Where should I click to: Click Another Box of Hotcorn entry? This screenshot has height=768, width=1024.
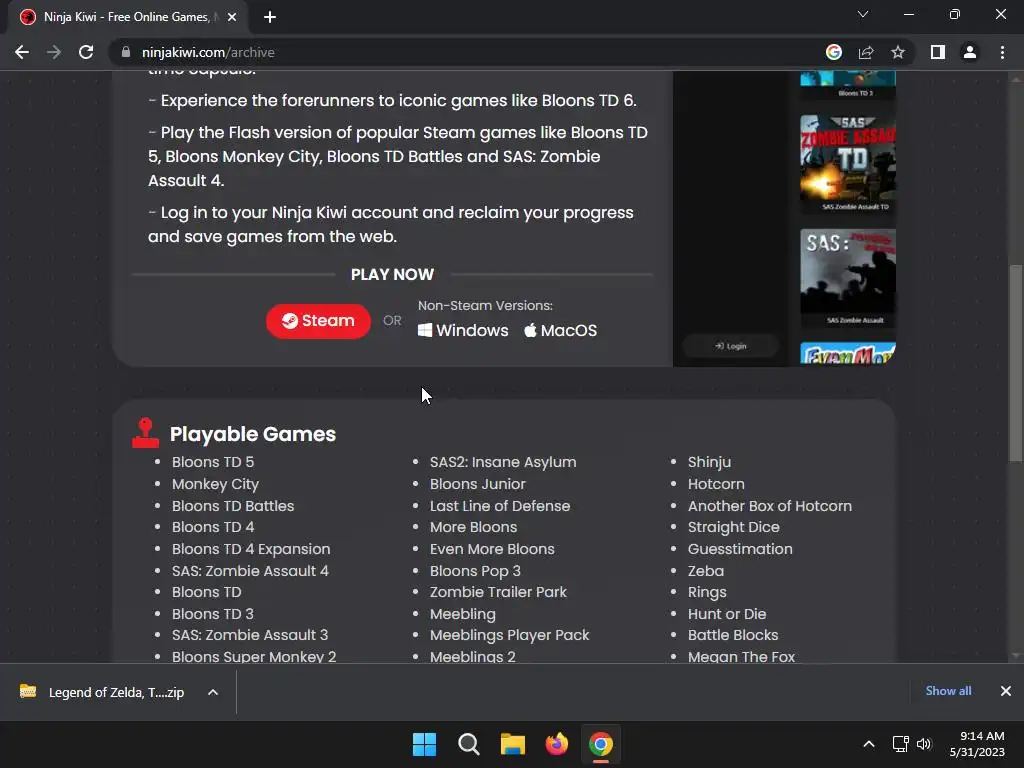769,505
